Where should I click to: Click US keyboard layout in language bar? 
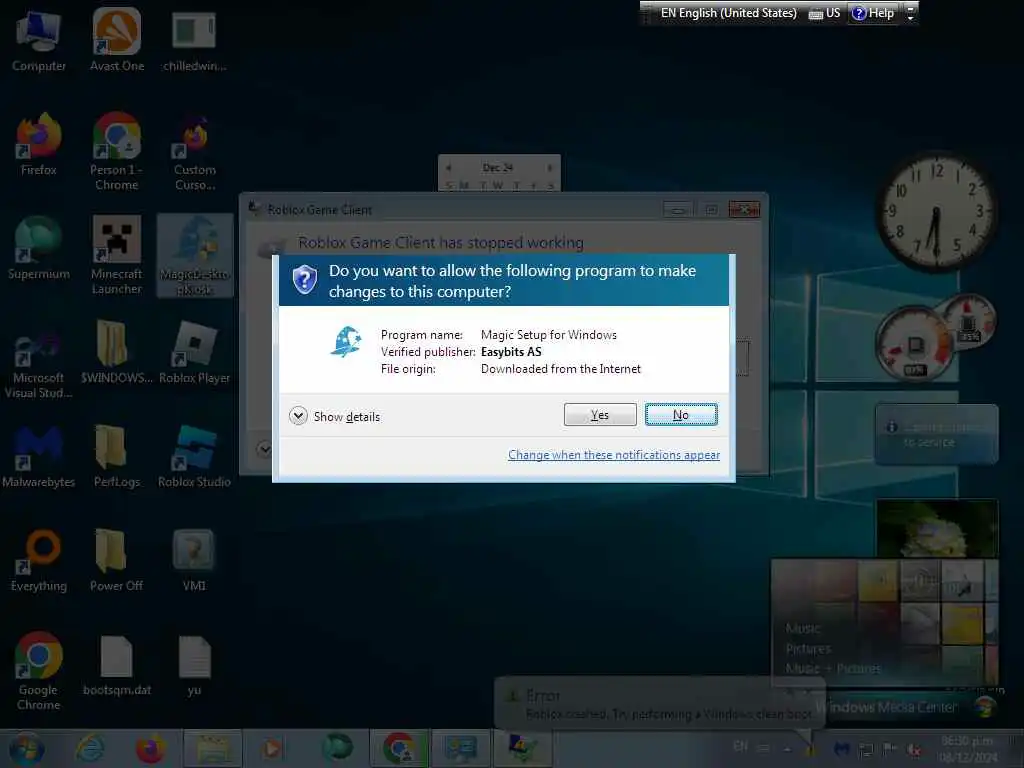[825, 13]
